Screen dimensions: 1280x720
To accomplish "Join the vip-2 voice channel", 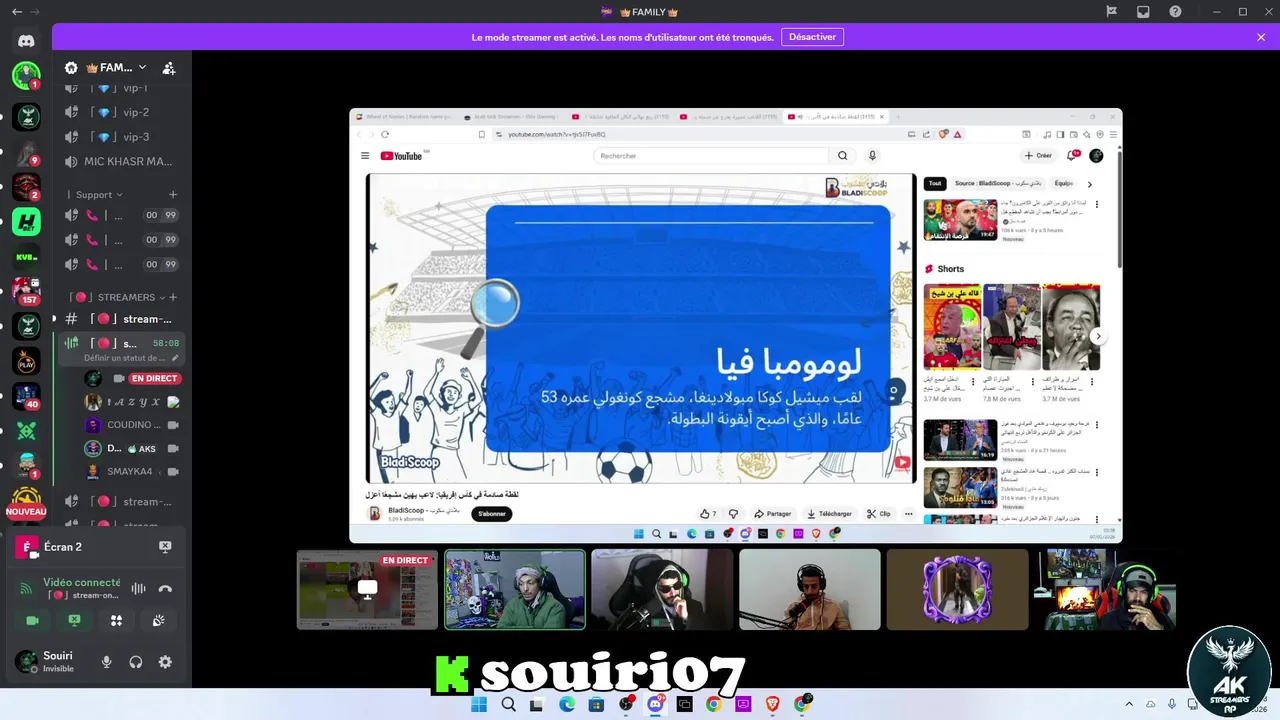I will pos(122,112).
